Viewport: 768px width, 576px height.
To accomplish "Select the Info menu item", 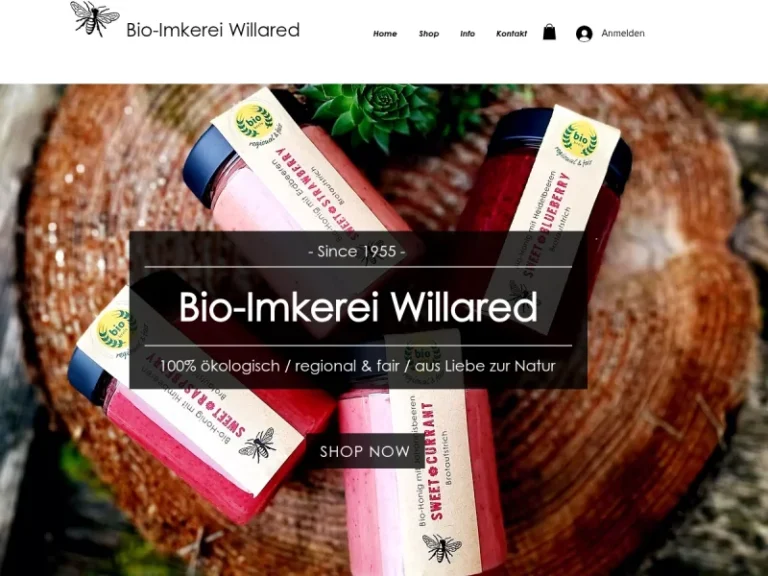I will click(x=467, y=34).
